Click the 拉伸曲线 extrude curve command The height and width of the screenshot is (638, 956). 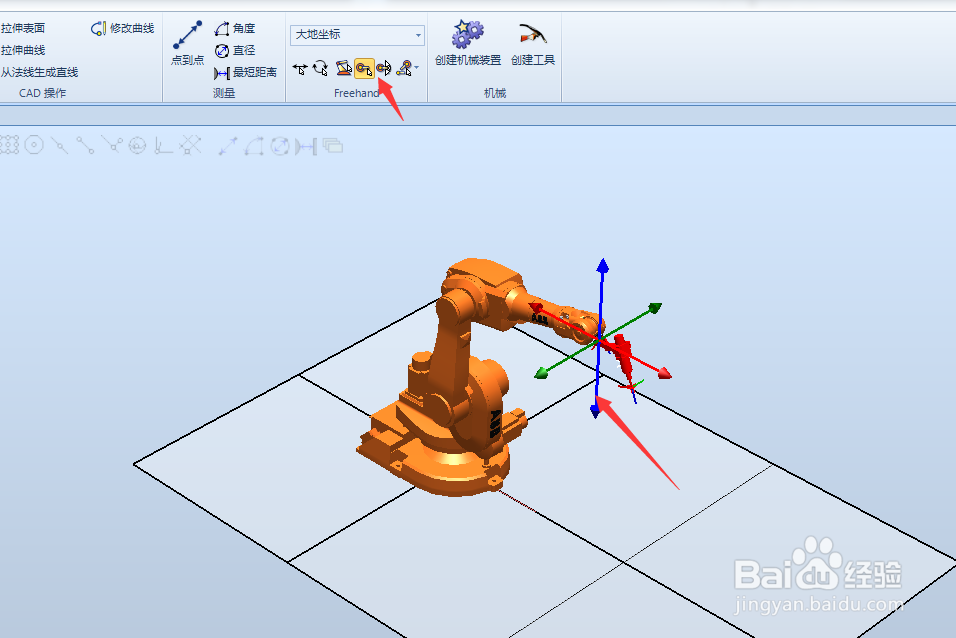pos(23,50)
